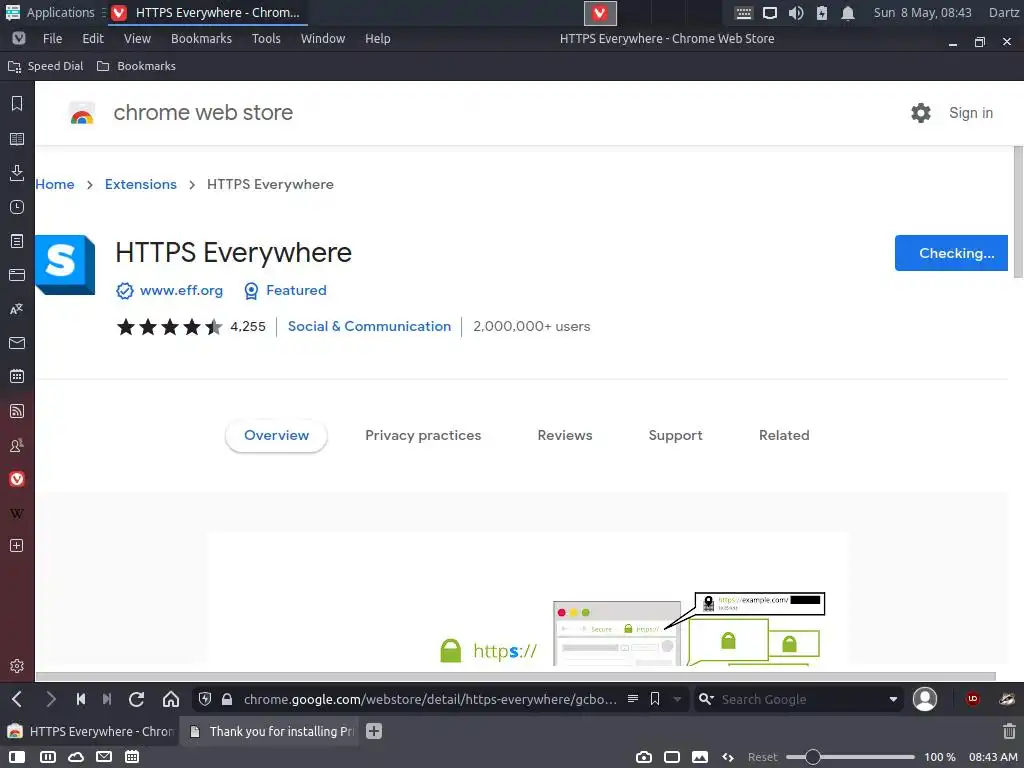Open the File menu
Image resolution: width=1024 pixels, height=768 pixels.
coord(52,39)
